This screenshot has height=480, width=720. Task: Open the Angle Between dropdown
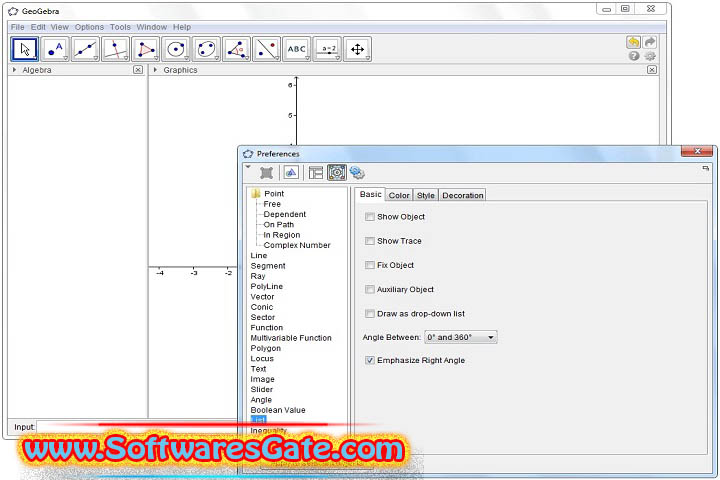point(461,337)
